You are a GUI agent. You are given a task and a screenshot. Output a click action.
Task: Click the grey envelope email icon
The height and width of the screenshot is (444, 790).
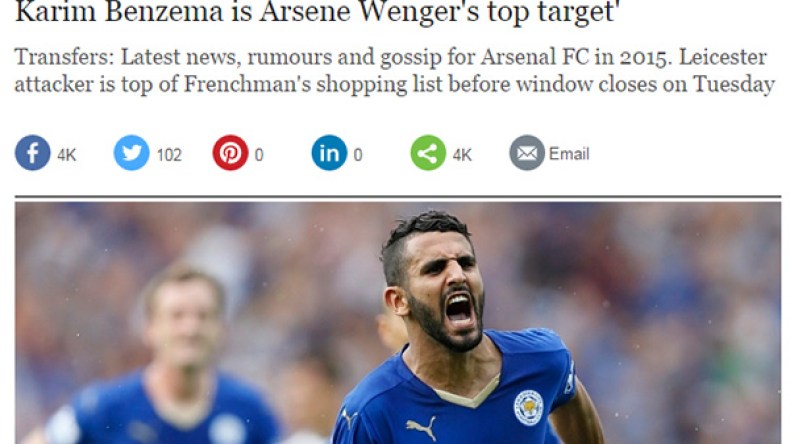tap(527, 153)
